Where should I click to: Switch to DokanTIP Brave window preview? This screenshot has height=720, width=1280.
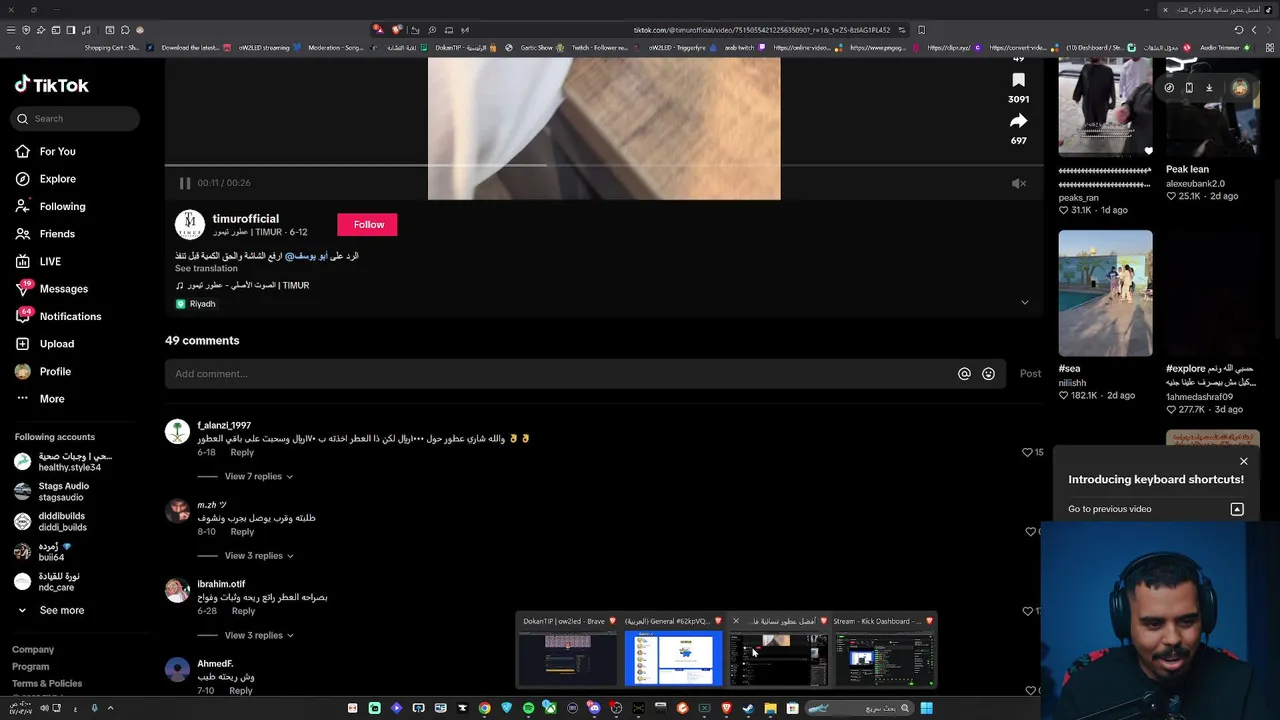pos(567,650)
